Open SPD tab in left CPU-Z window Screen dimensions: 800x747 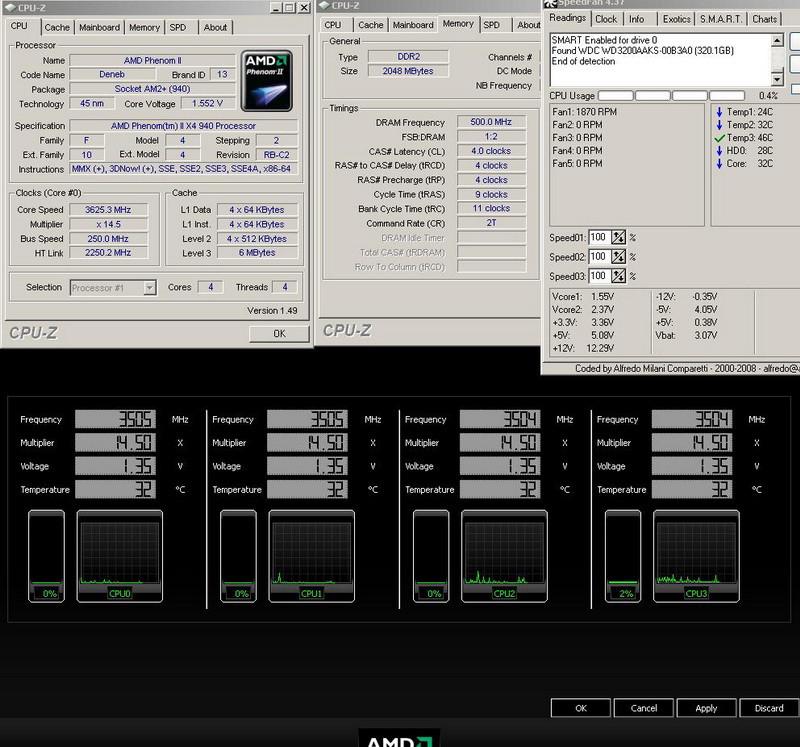(178, 28)
